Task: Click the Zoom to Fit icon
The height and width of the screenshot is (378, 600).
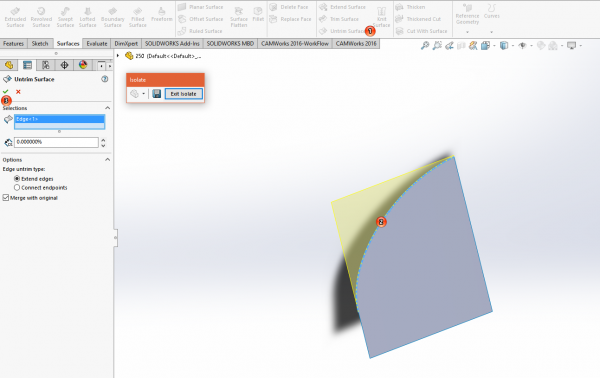Action: tap(425, 46)
